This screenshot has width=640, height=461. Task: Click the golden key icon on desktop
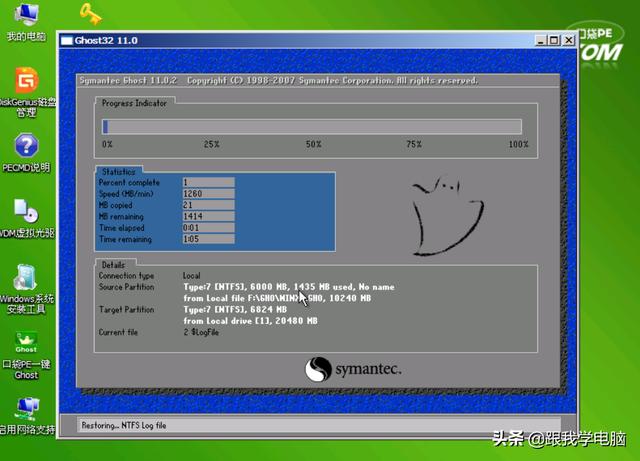90,13
